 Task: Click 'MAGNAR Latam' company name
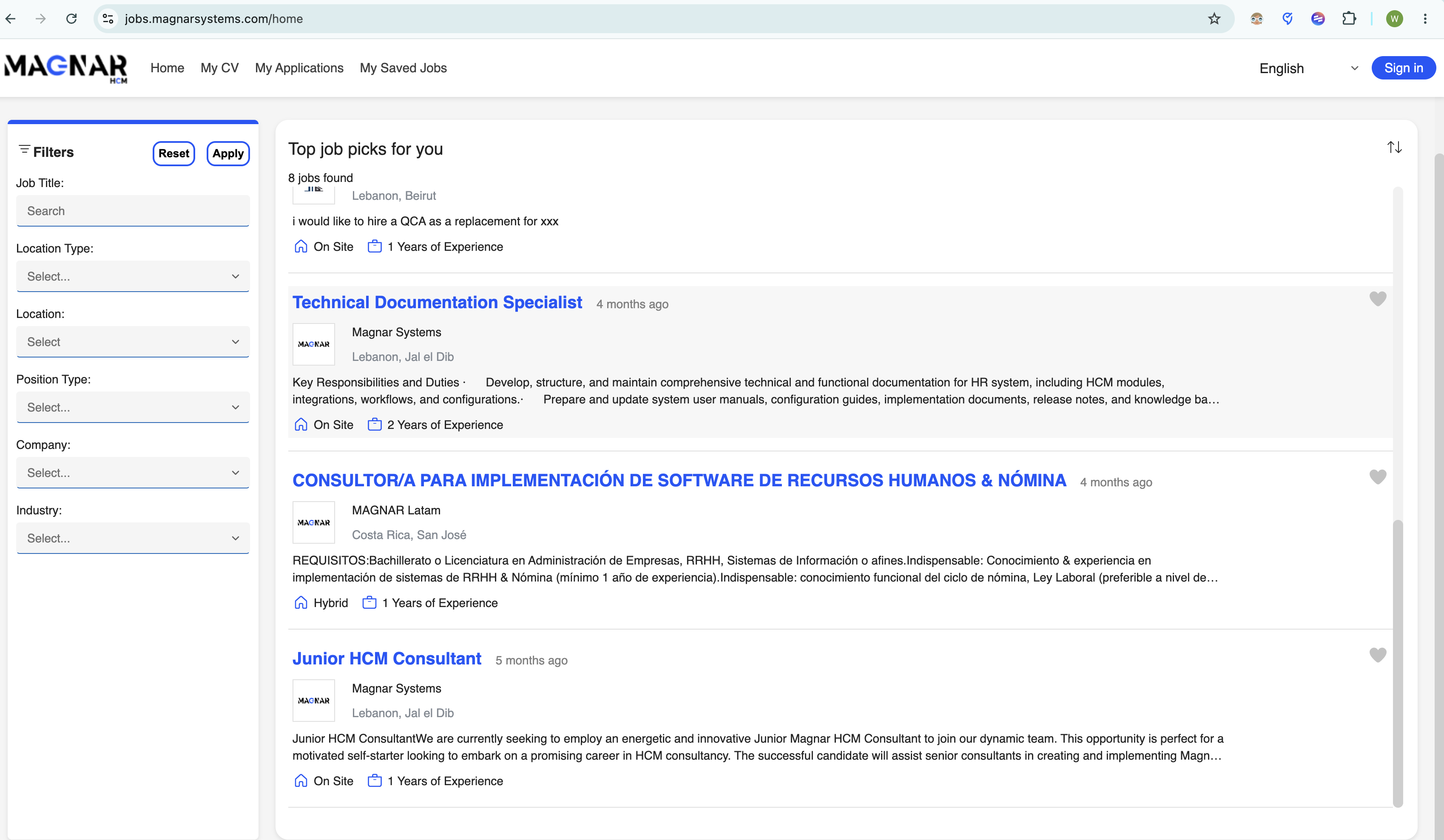396,510
